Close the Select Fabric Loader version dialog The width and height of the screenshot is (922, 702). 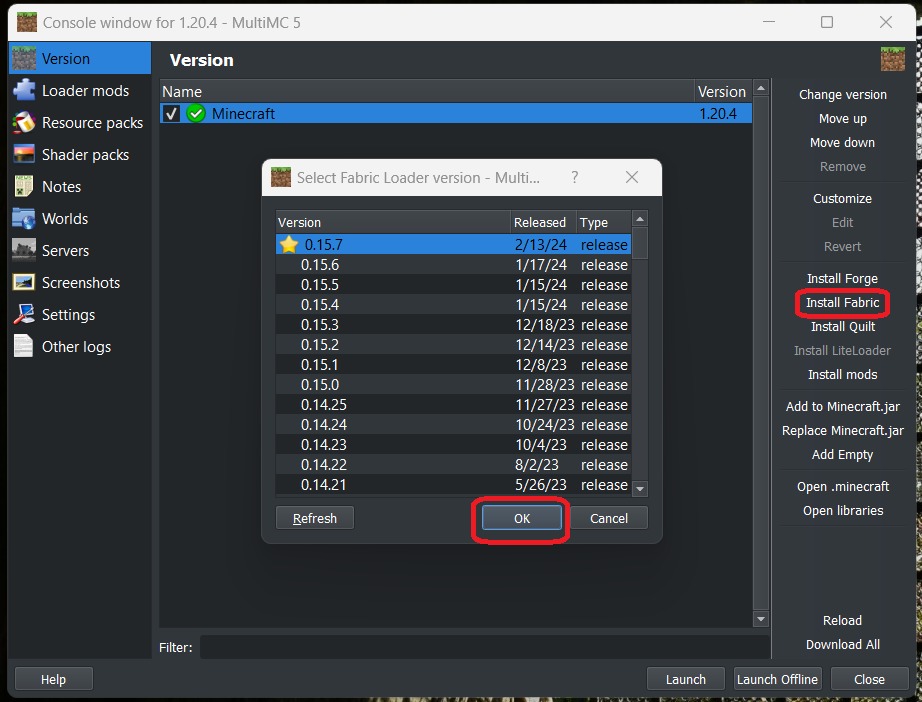[632, 177]
